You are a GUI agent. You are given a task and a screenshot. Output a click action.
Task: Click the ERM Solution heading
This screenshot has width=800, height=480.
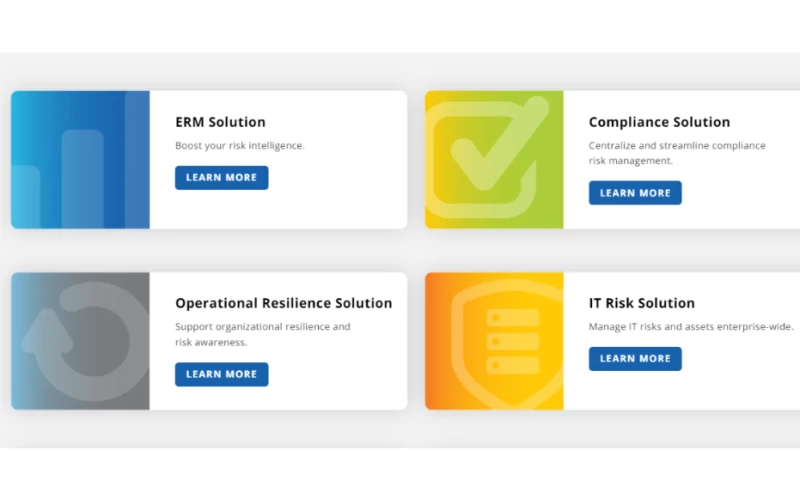(220, 122)
